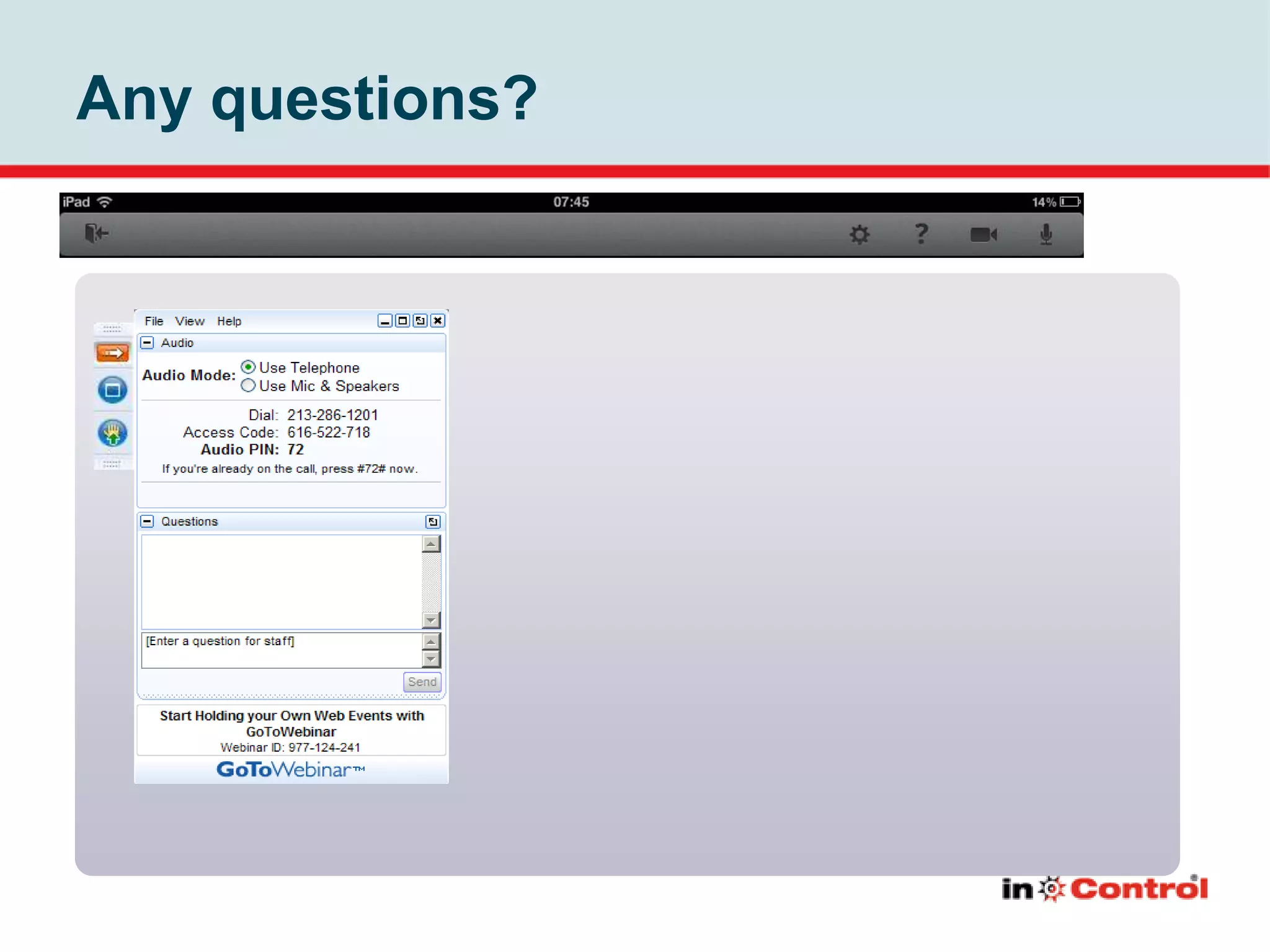1270x952 pixels.
Task: Click the press #72# now instruction text
Action: [290, 469]
